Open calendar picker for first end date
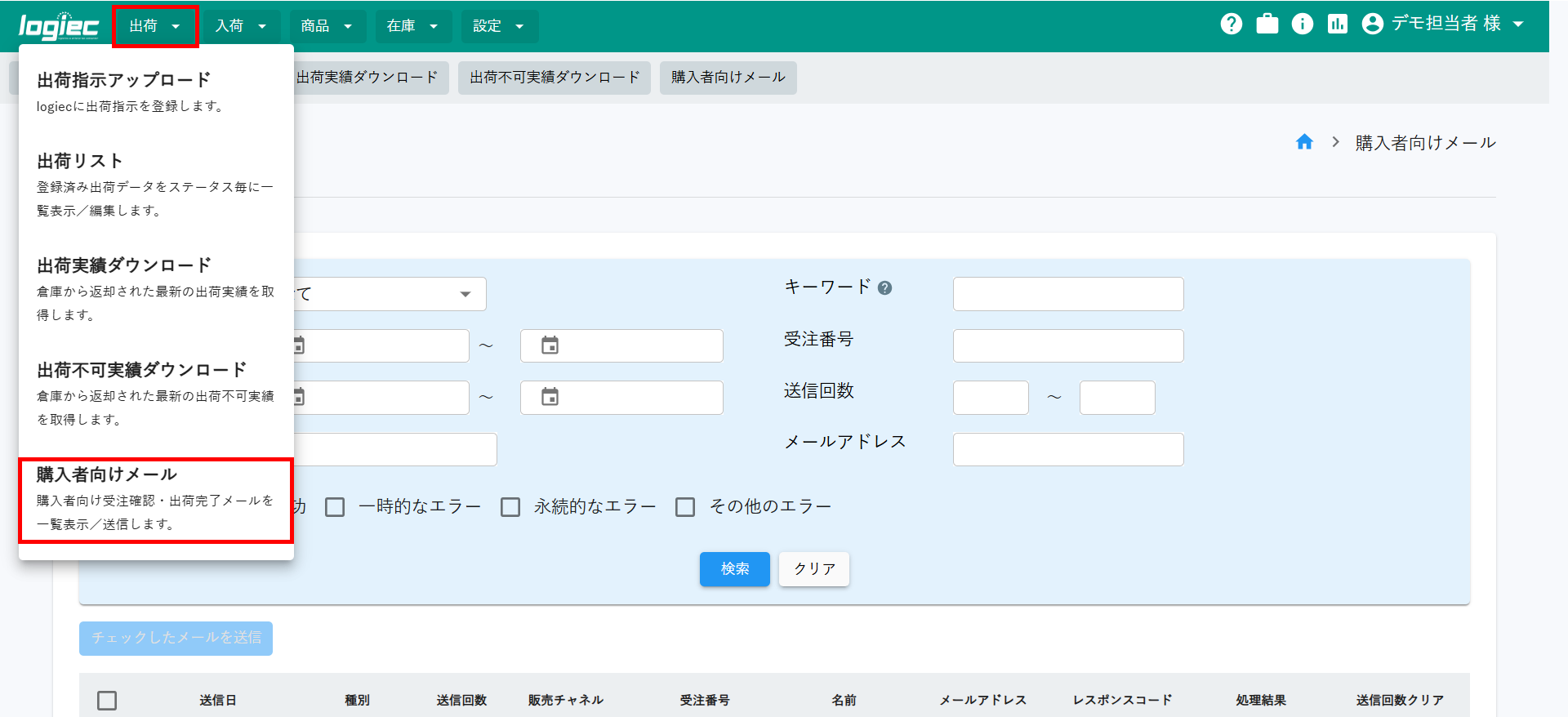The image size is (1568, 717). (550, 345)
